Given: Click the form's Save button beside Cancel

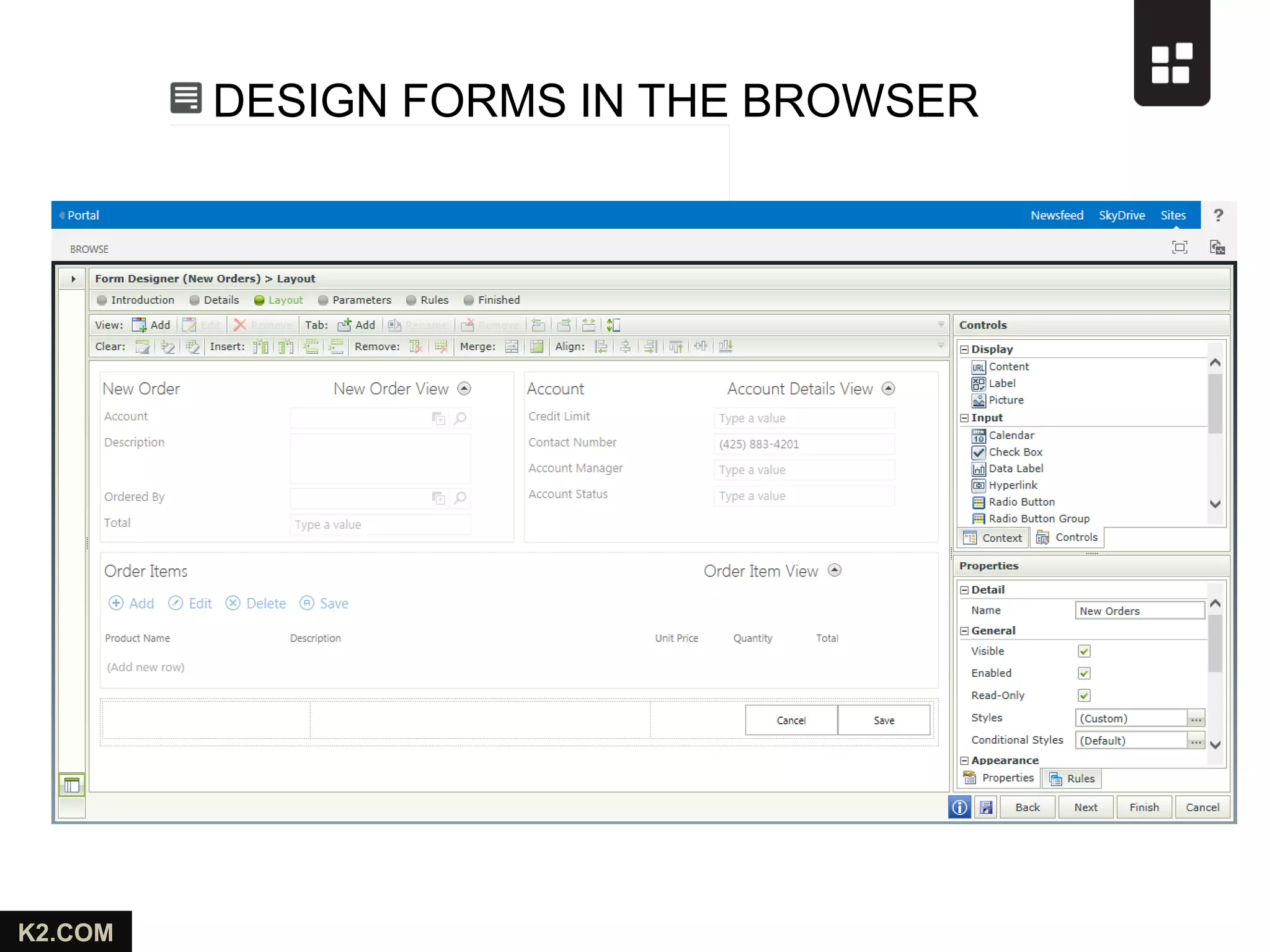Looking at the screenshot, I should (884, 720).
